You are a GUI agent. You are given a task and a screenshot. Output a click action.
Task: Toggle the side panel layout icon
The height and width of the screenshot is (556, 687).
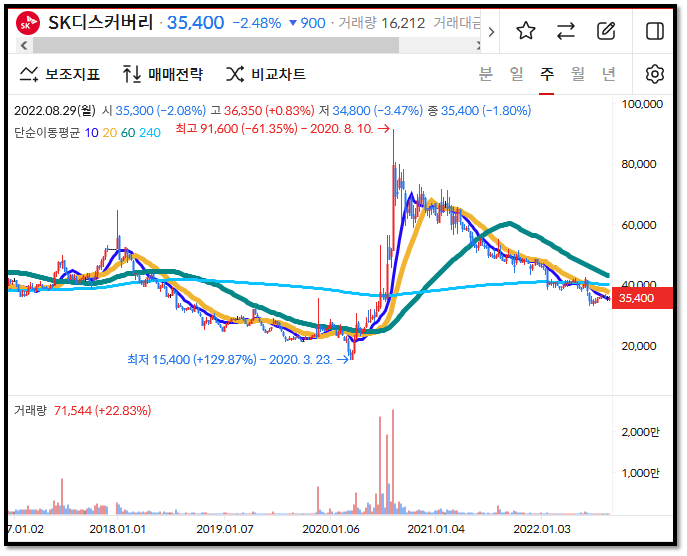655,31
